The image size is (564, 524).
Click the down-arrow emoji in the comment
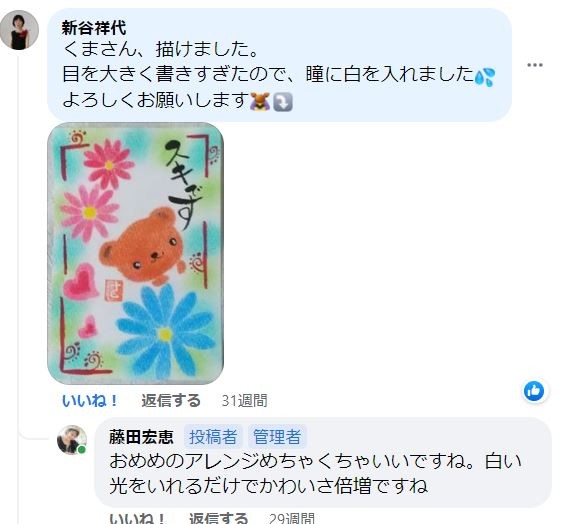pos(283,102)
